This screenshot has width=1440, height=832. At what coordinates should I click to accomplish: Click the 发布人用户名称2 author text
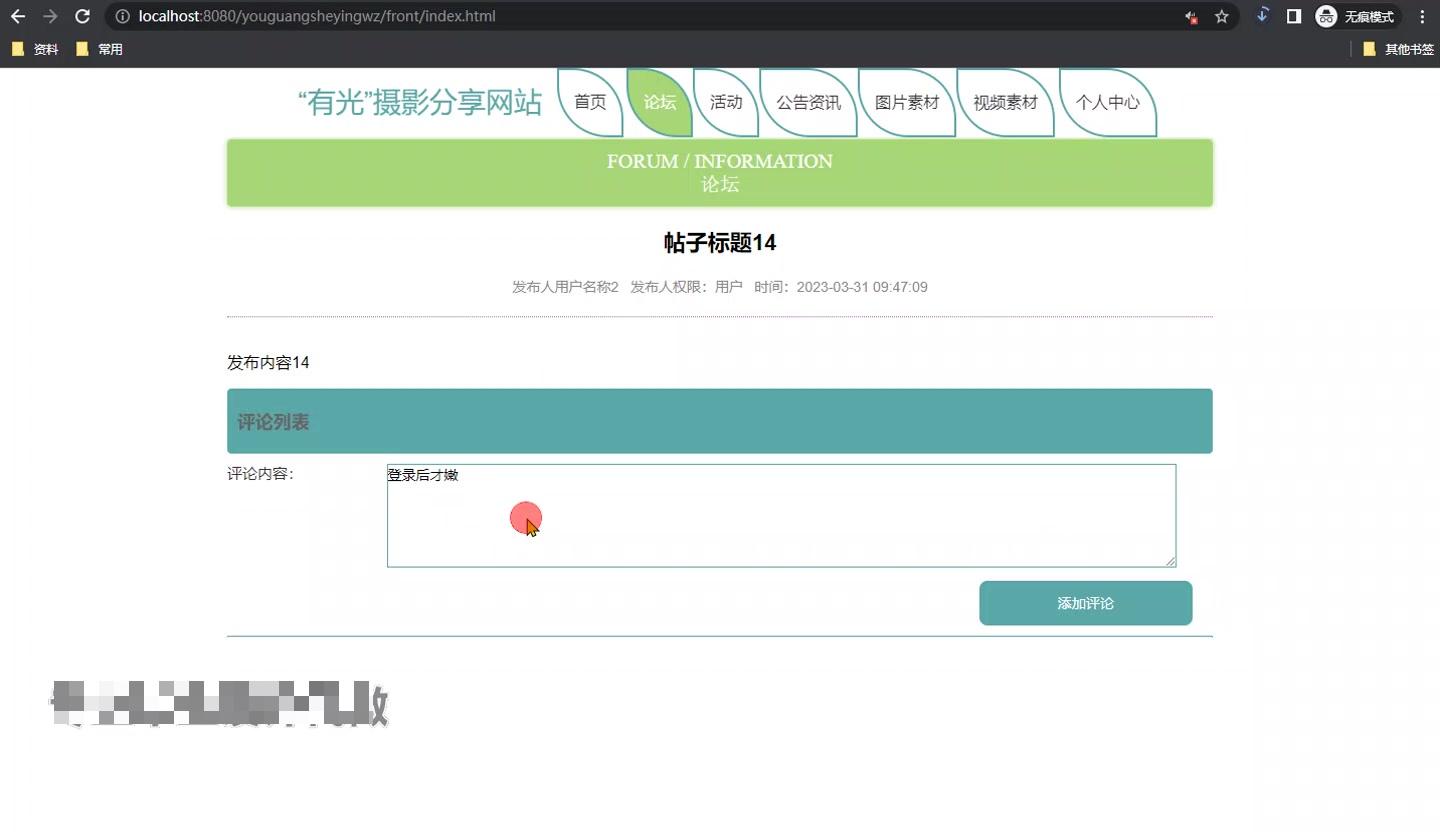pos(565,287)
